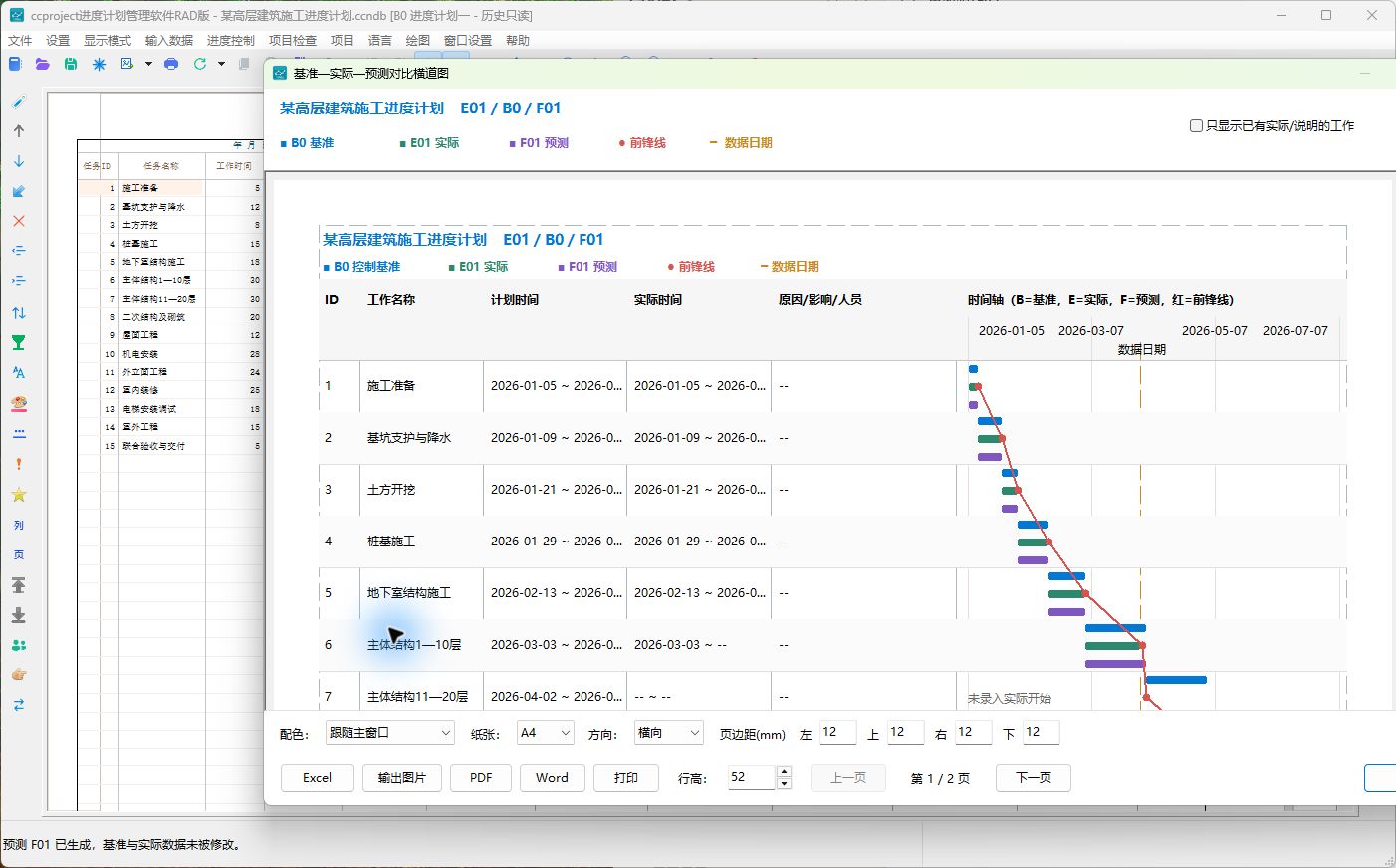Click the 页 page icon in sidebar
The width and height of the screenshot is (1396, 868).
[19, 554]
